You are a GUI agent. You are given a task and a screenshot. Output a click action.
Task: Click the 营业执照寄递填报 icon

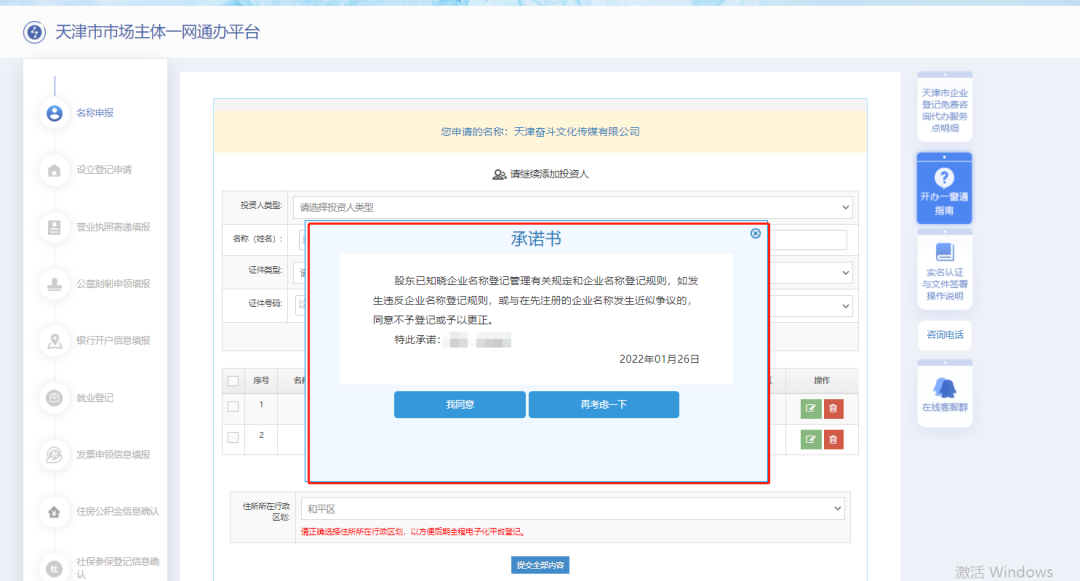[53, 227]
